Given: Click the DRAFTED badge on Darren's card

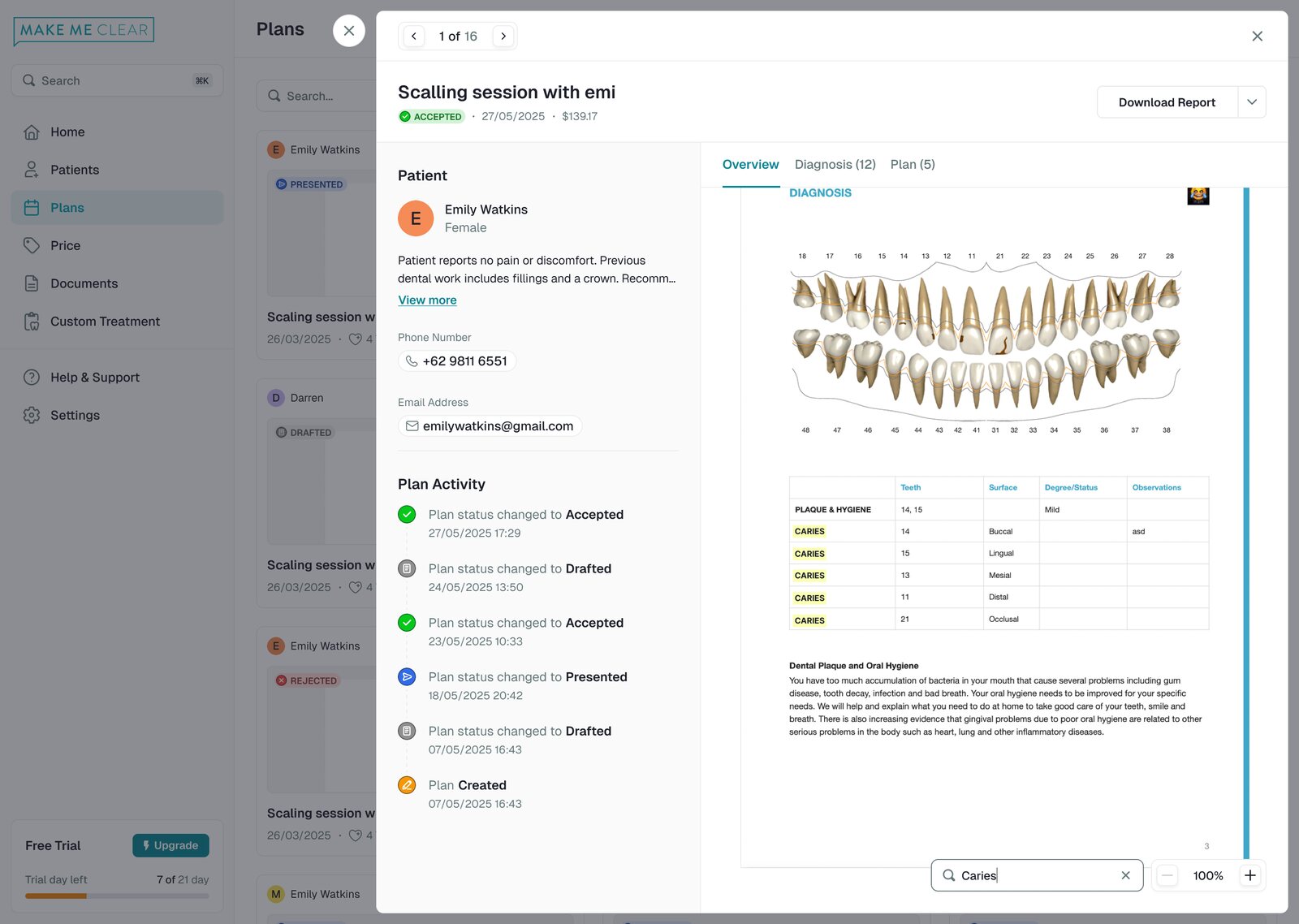Looking at the screenshot, I should tap(304, 433).
